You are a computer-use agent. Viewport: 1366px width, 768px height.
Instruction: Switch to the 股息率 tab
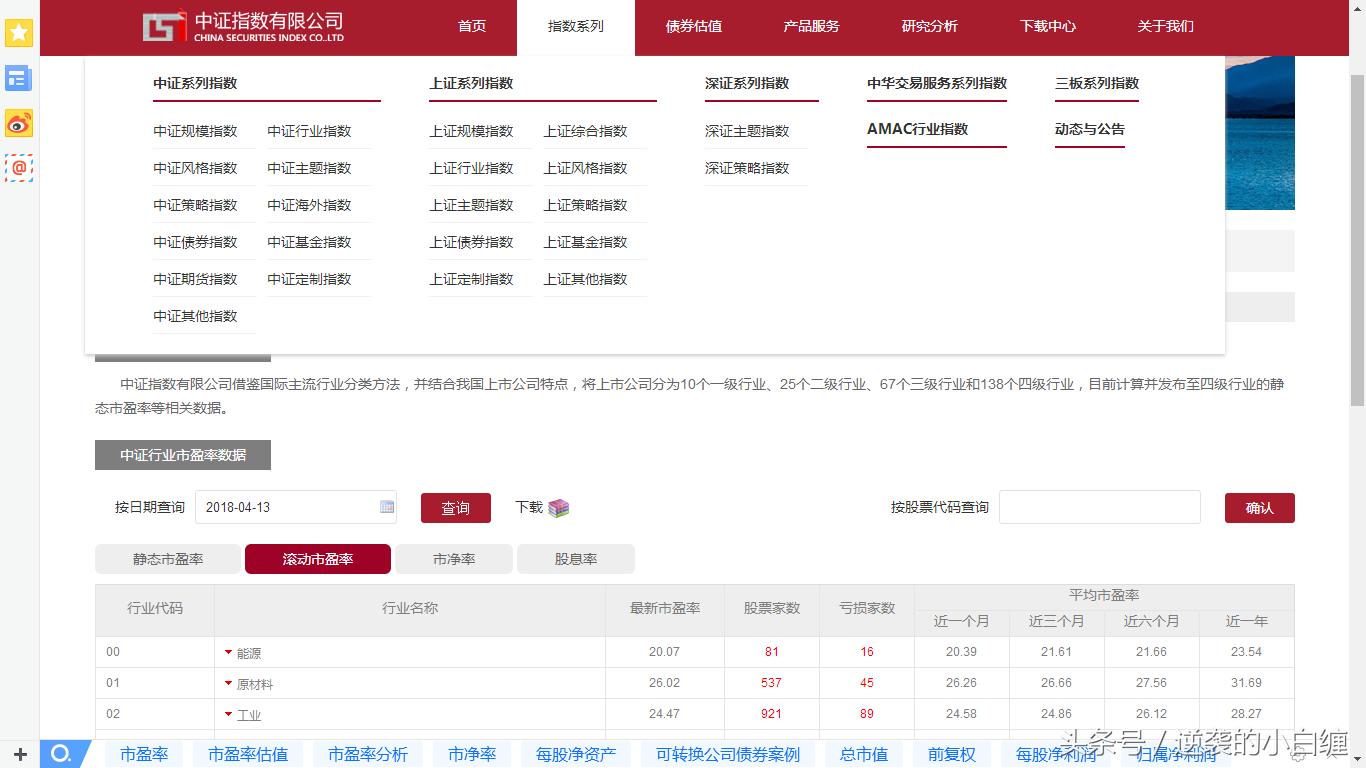[575, 559]
